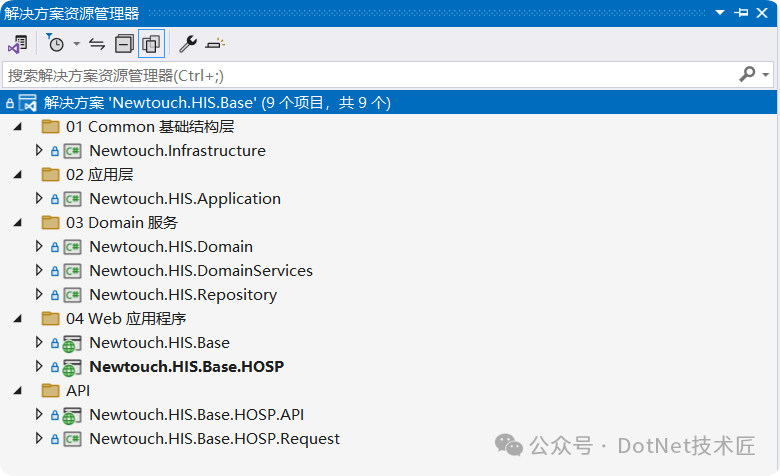Toggle auto-hide pin on solution explorer
The image size is (780, 476).
pyautogui.click(x=741, y=12)
